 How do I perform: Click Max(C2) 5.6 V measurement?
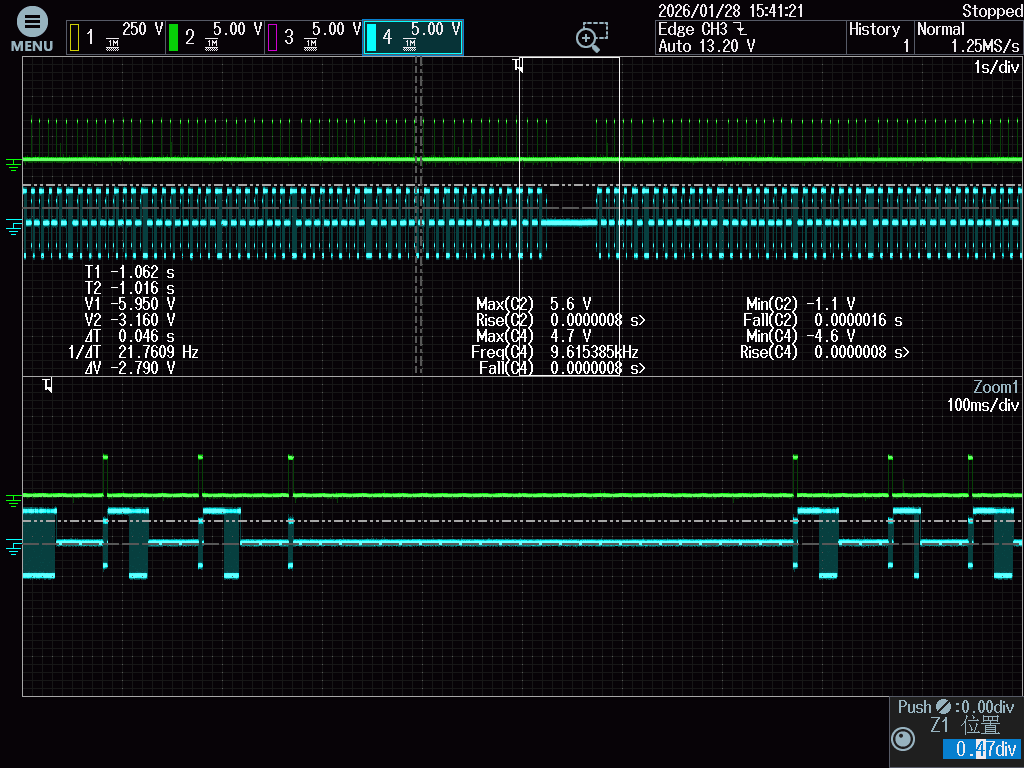pos(534,304)
